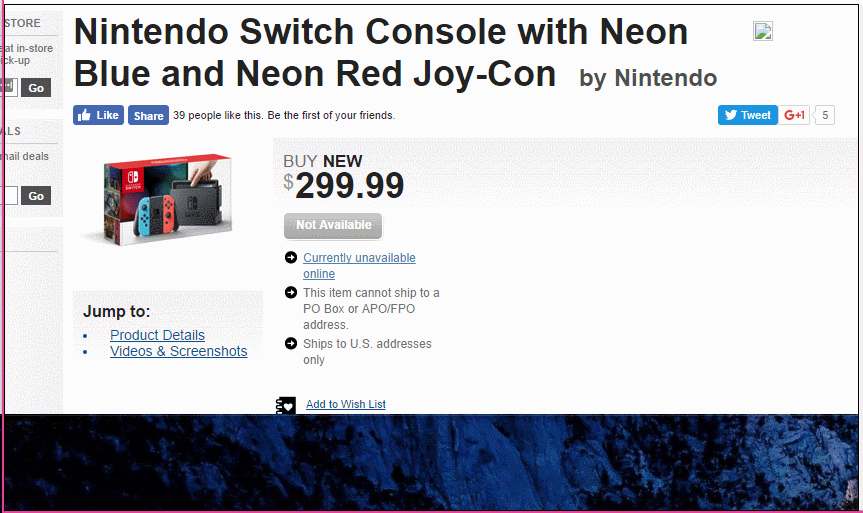Jump to Product Details section
The height and width of the screenshot is (513, 863).
point(157,335)
